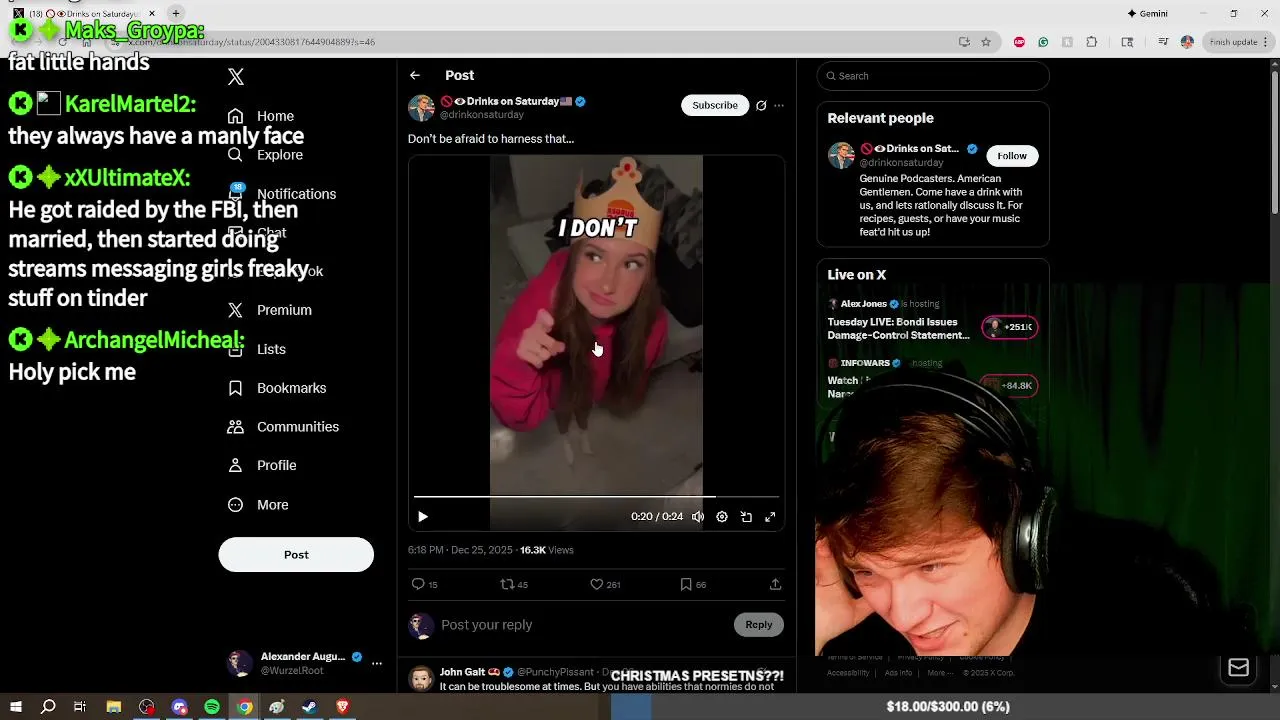Image resolution: width=1280 pixels, height=720 pixels.
Task: Open the post's three-dot options menu
Action: tap(779, 105)
